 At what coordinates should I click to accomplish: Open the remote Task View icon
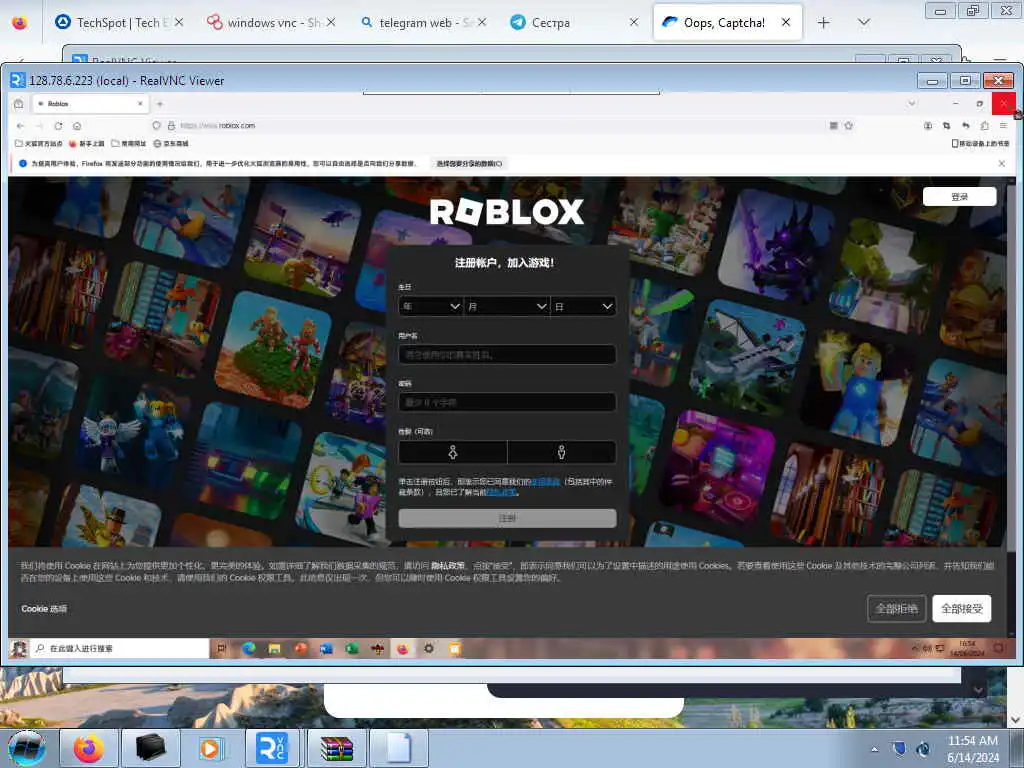pos(222,648)
